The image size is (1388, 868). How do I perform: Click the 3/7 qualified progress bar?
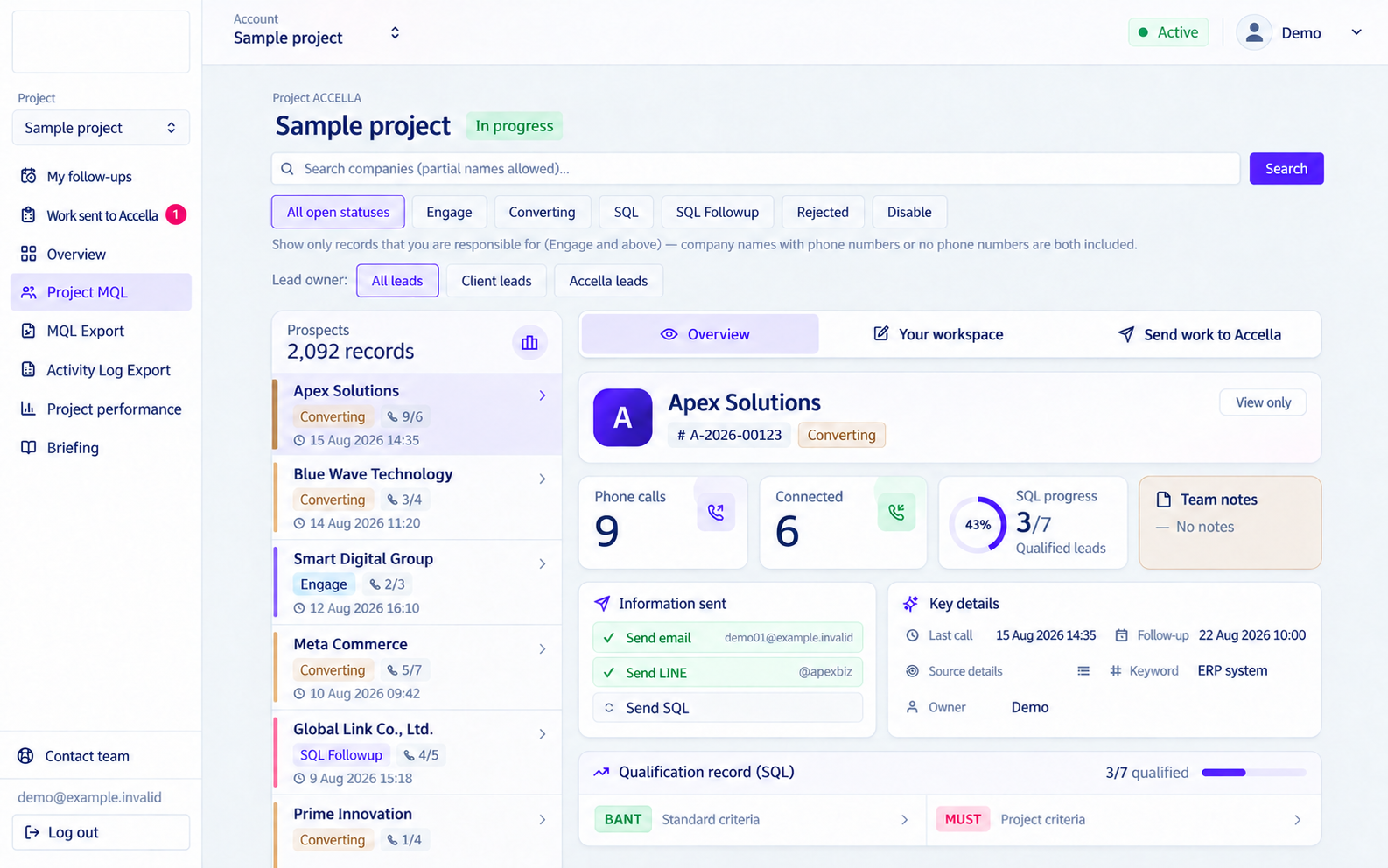1254,773
